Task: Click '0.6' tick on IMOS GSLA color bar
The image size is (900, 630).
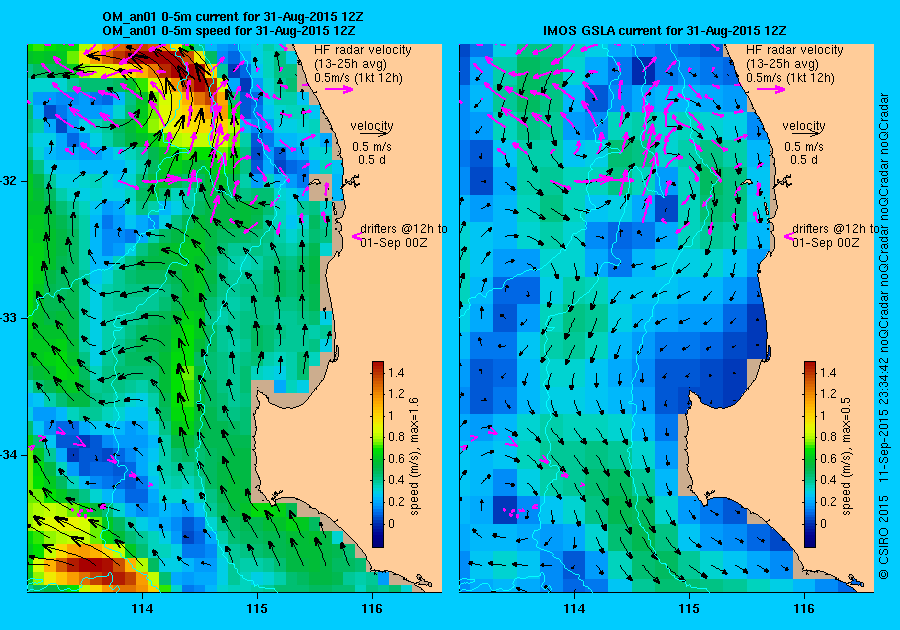Action: (x=828, y=458)
